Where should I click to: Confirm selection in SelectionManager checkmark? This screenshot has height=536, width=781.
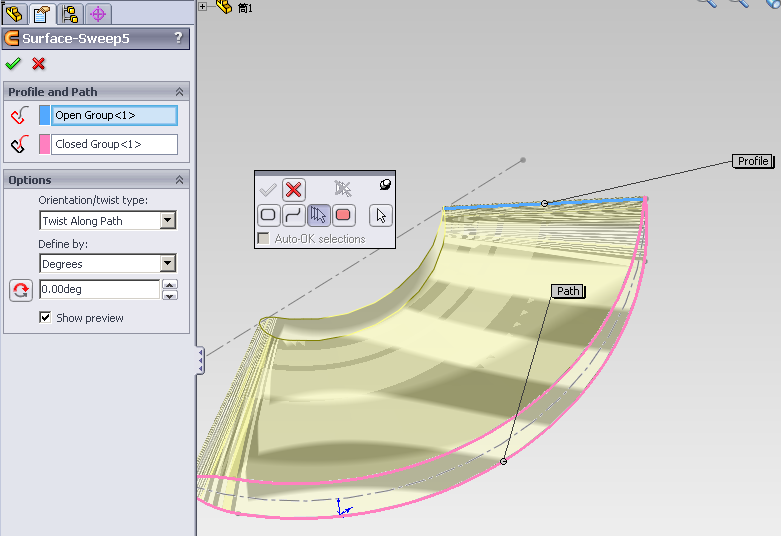tap(268, 189)
